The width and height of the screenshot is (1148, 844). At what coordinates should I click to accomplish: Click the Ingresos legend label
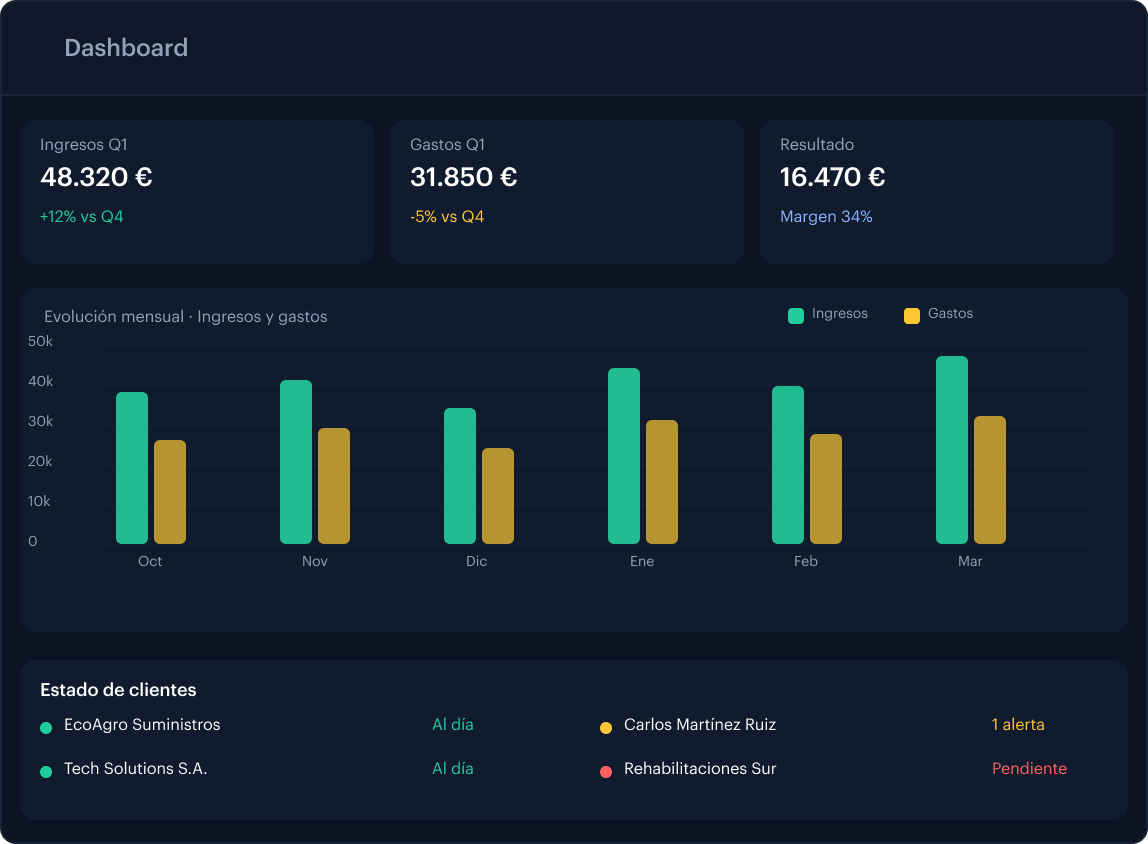(x=840, y=313)
